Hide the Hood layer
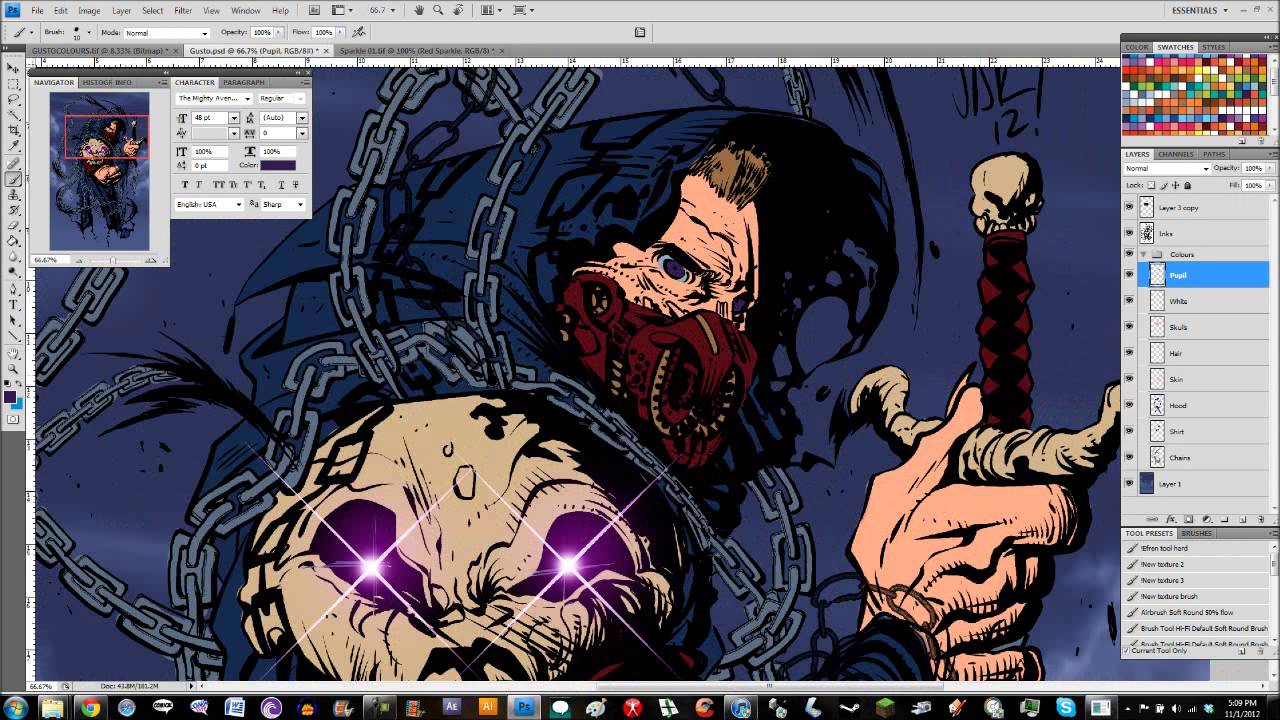 [x=1130, y=405]
